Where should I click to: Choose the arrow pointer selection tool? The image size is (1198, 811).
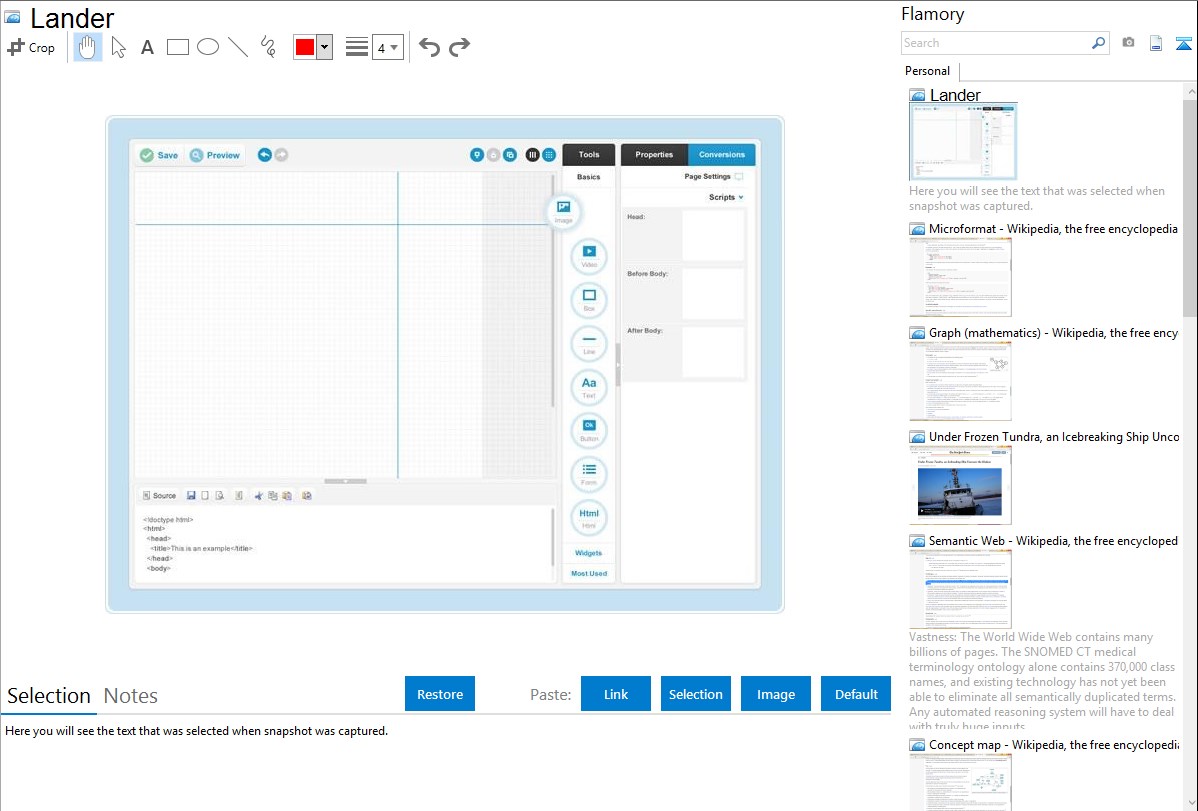click(118, 47)
